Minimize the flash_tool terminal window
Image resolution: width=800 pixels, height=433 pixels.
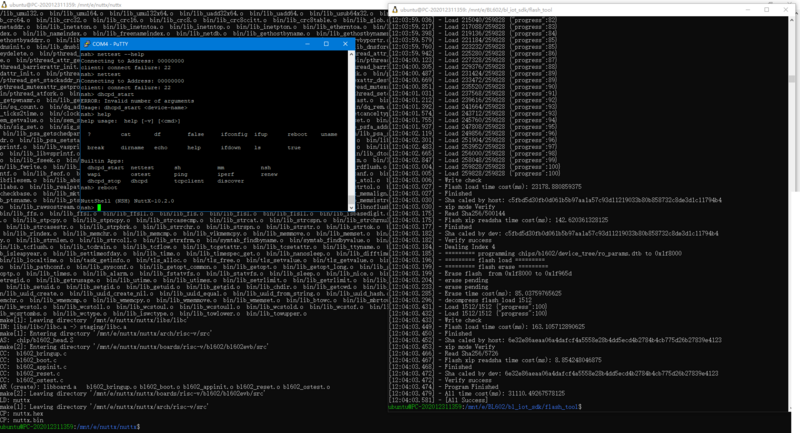(x=748, y=9)
